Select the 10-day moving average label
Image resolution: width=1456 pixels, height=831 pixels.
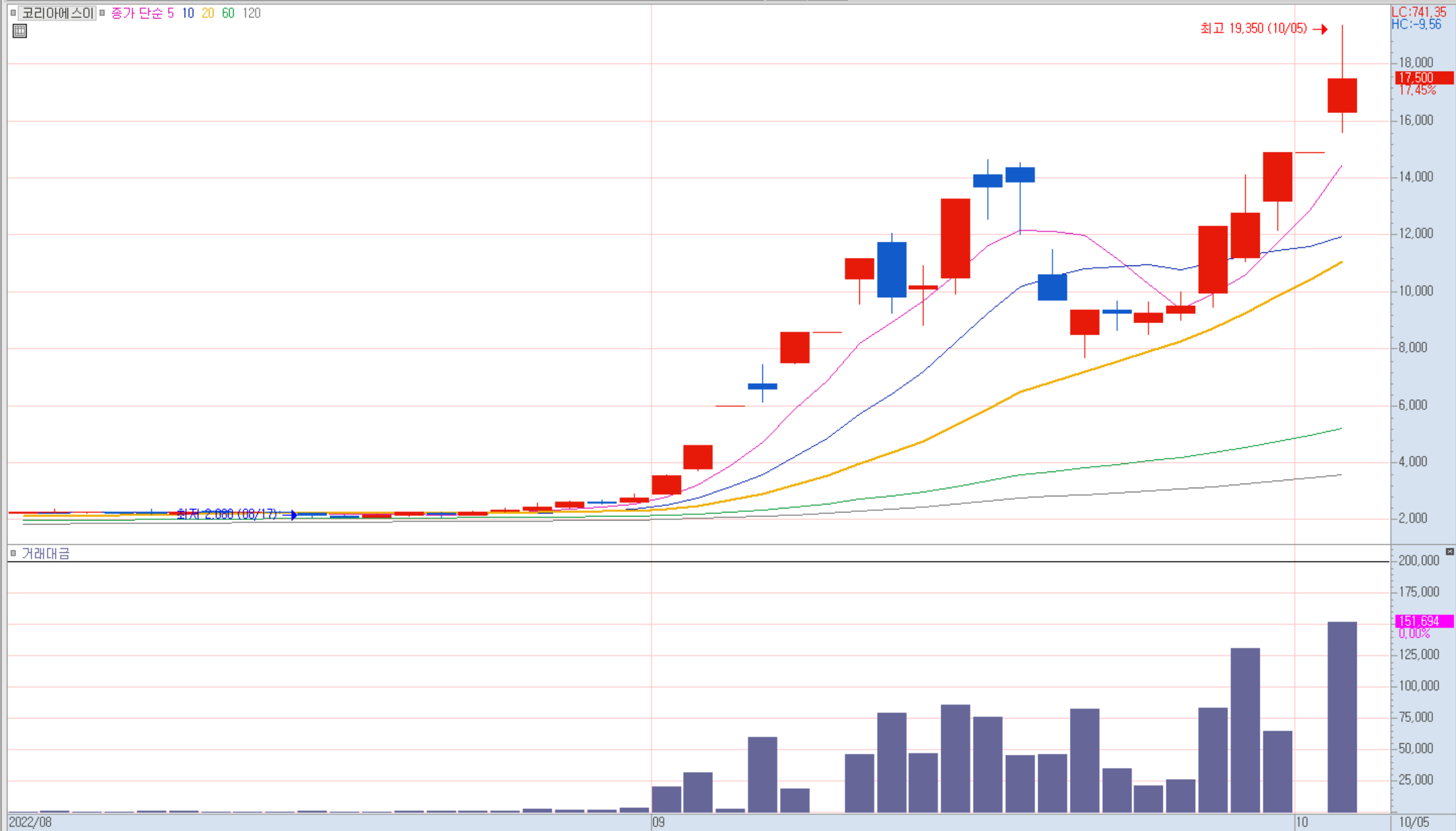(188, 13)
